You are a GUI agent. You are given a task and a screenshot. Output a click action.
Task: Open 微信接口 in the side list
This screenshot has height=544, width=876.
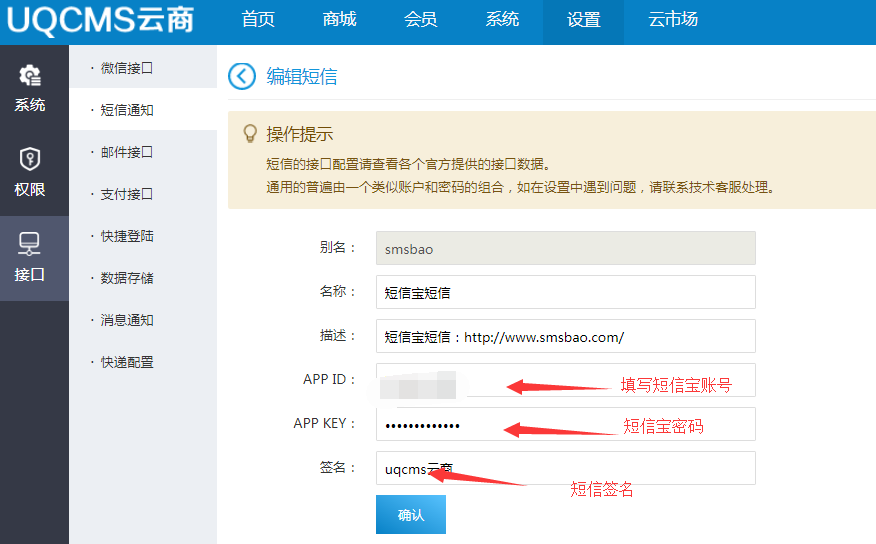tap(127, 68)
